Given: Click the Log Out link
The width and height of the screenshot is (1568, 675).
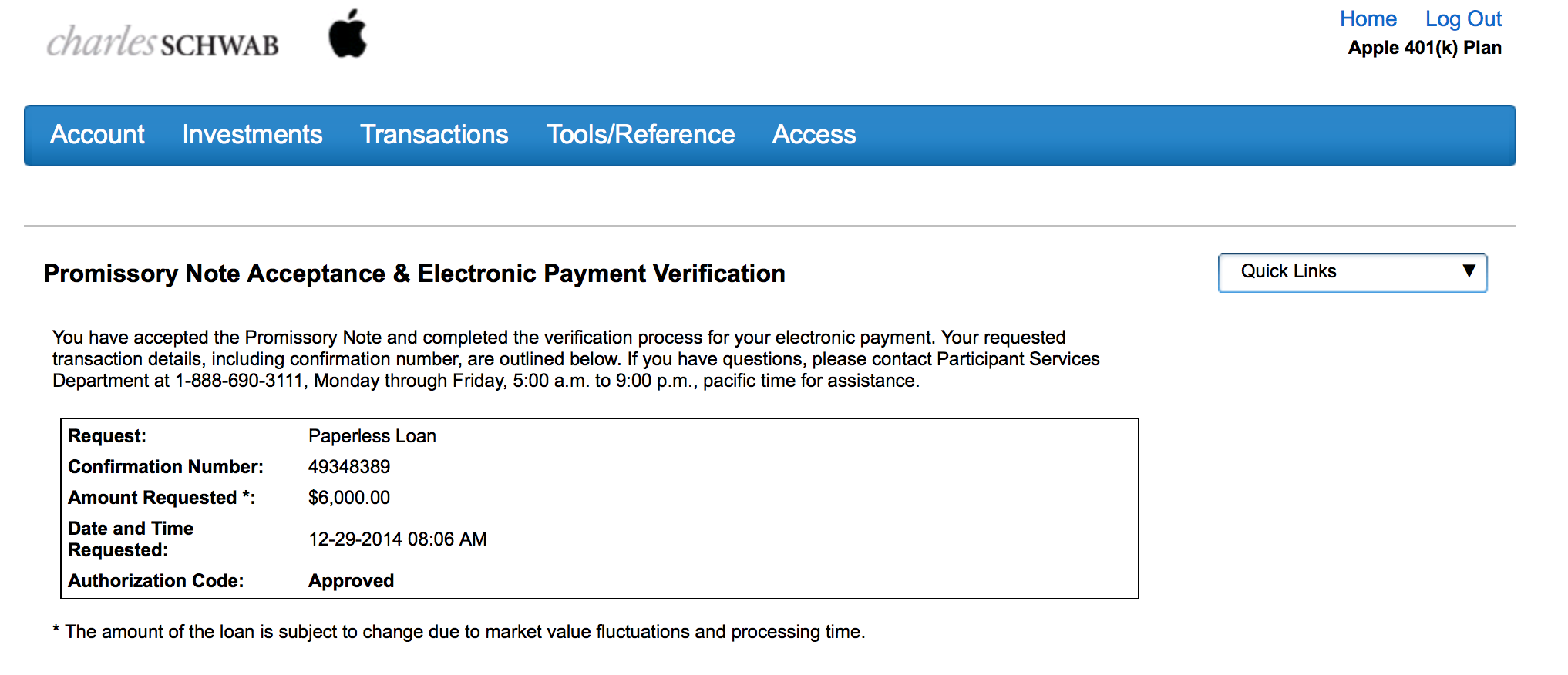Looking at the screenshot, I should 1463,18.
